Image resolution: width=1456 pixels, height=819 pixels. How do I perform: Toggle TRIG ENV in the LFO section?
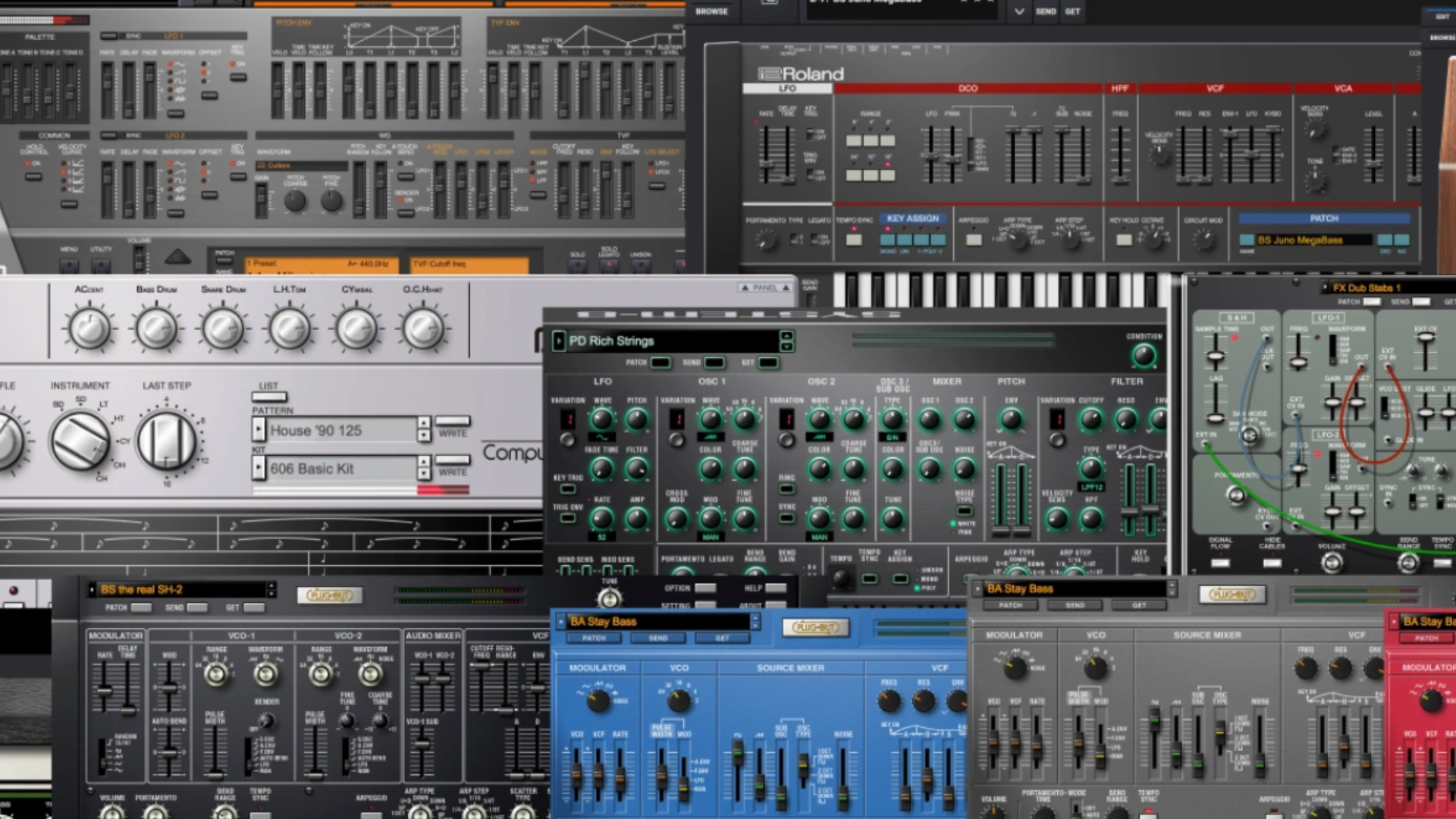pos(568,518)
